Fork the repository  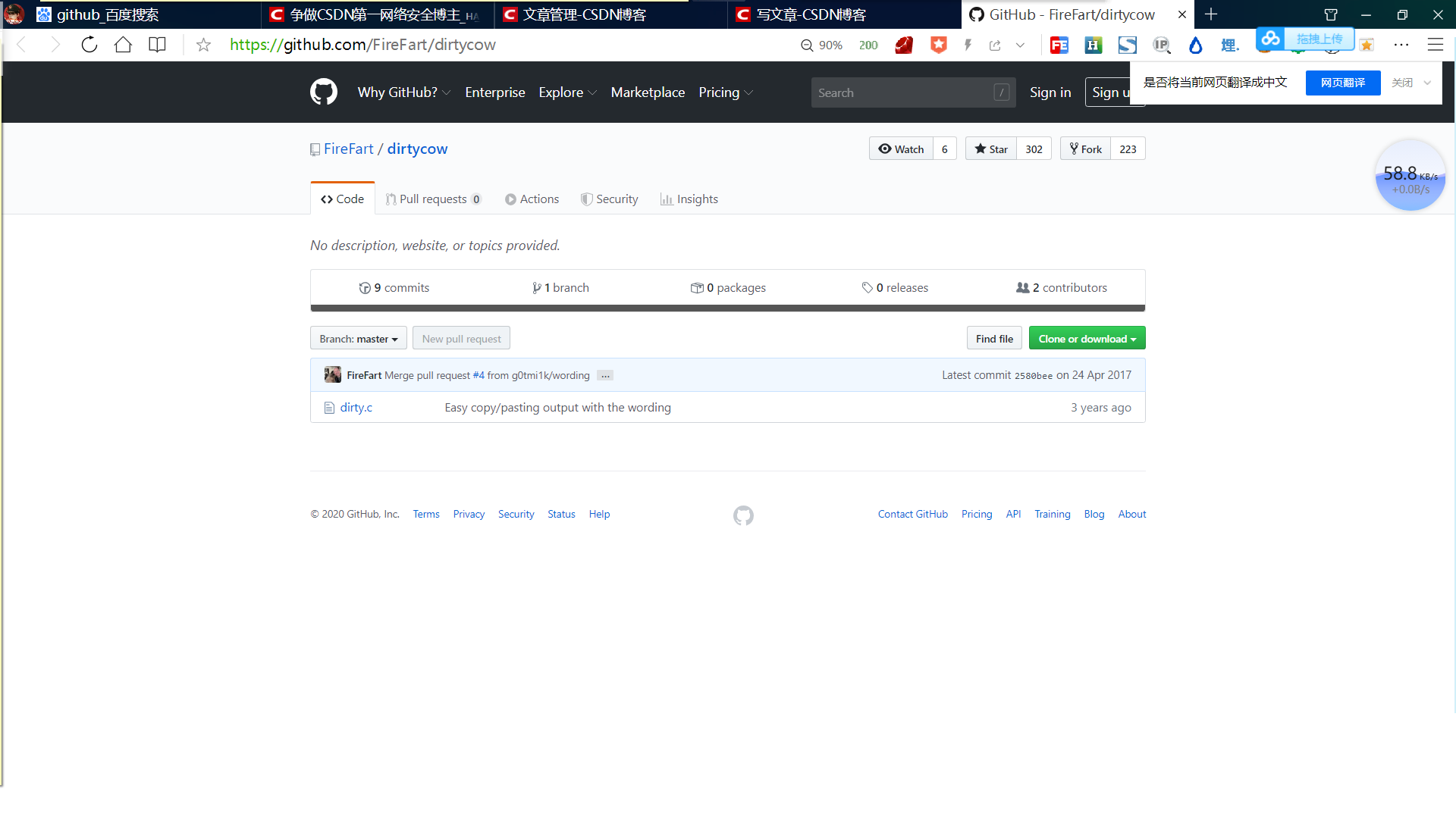[x=1086, y=149]
